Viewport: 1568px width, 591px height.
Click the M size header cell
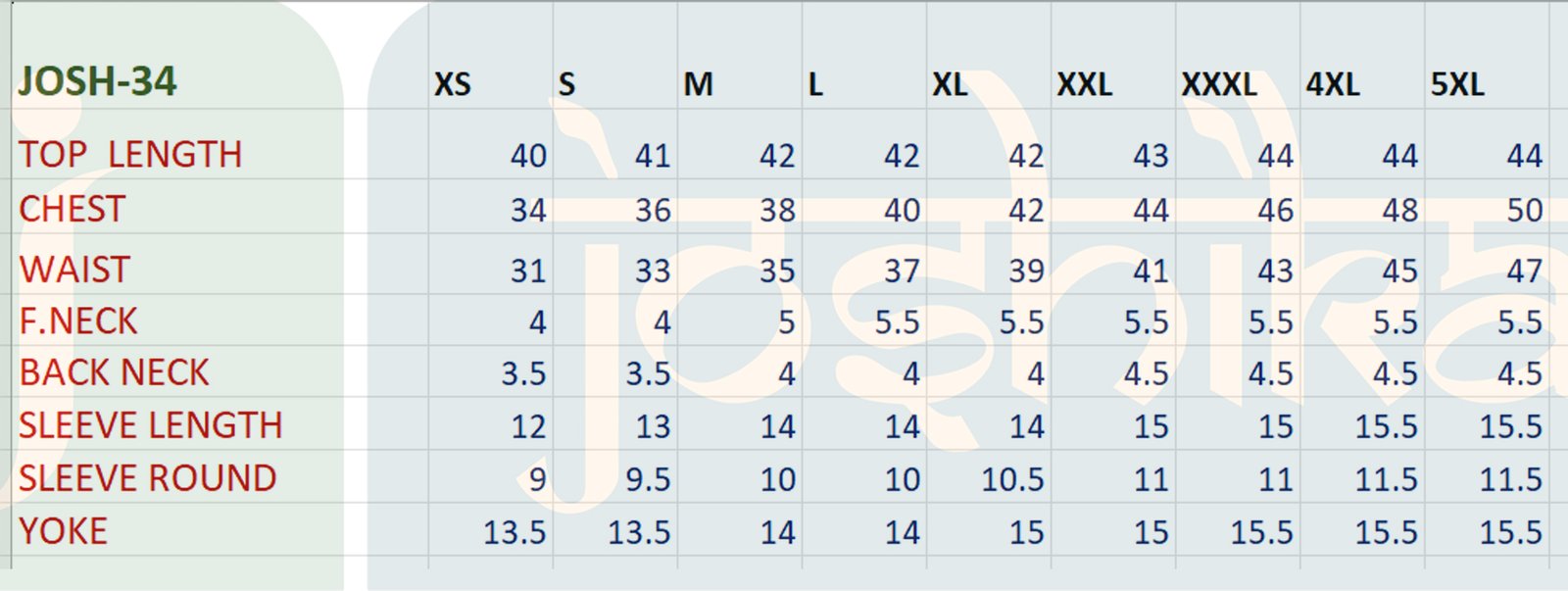click(x=698, y=84)
